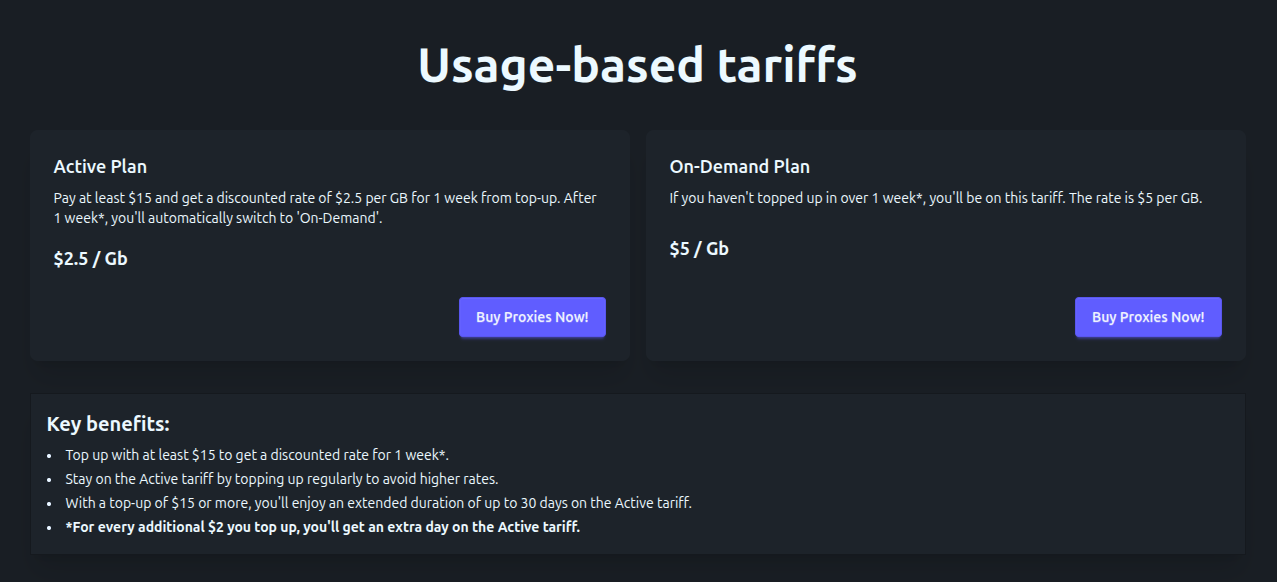Viewport: 1277px width, 582px height.
Task: Click the bullet marker before the first benefit
Action: click(50, 455)
